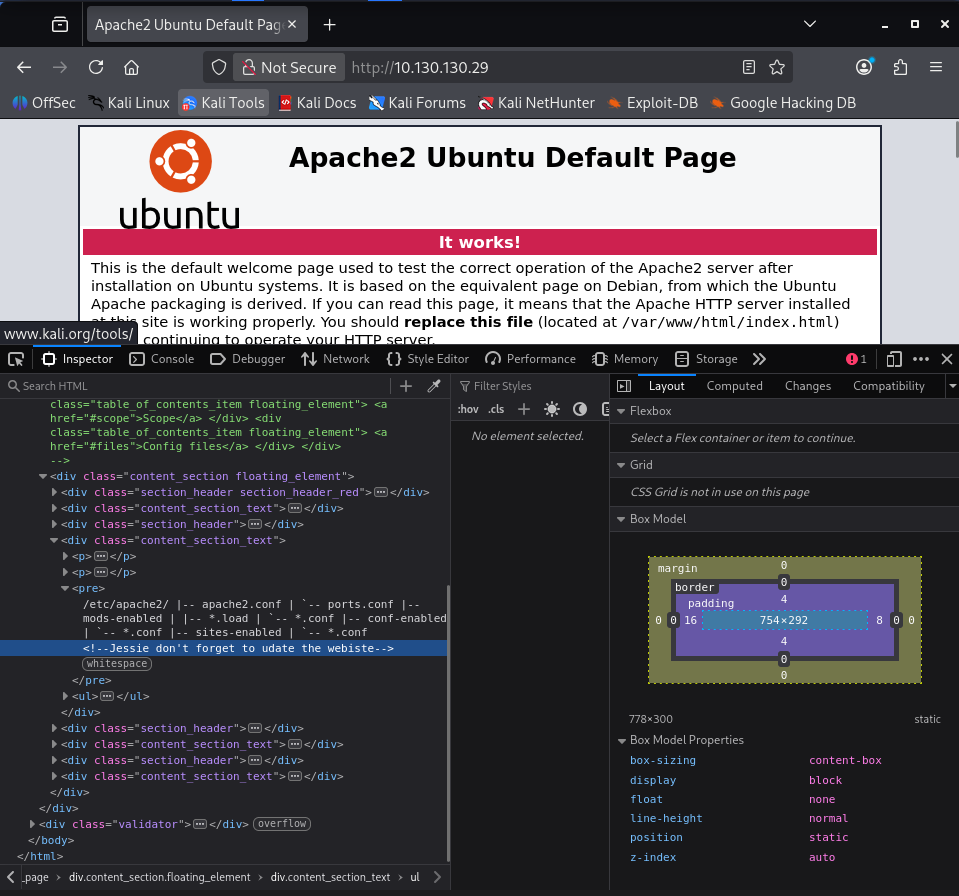
Task: Switch to the Changes tab
Action: (x=808, y=386)
